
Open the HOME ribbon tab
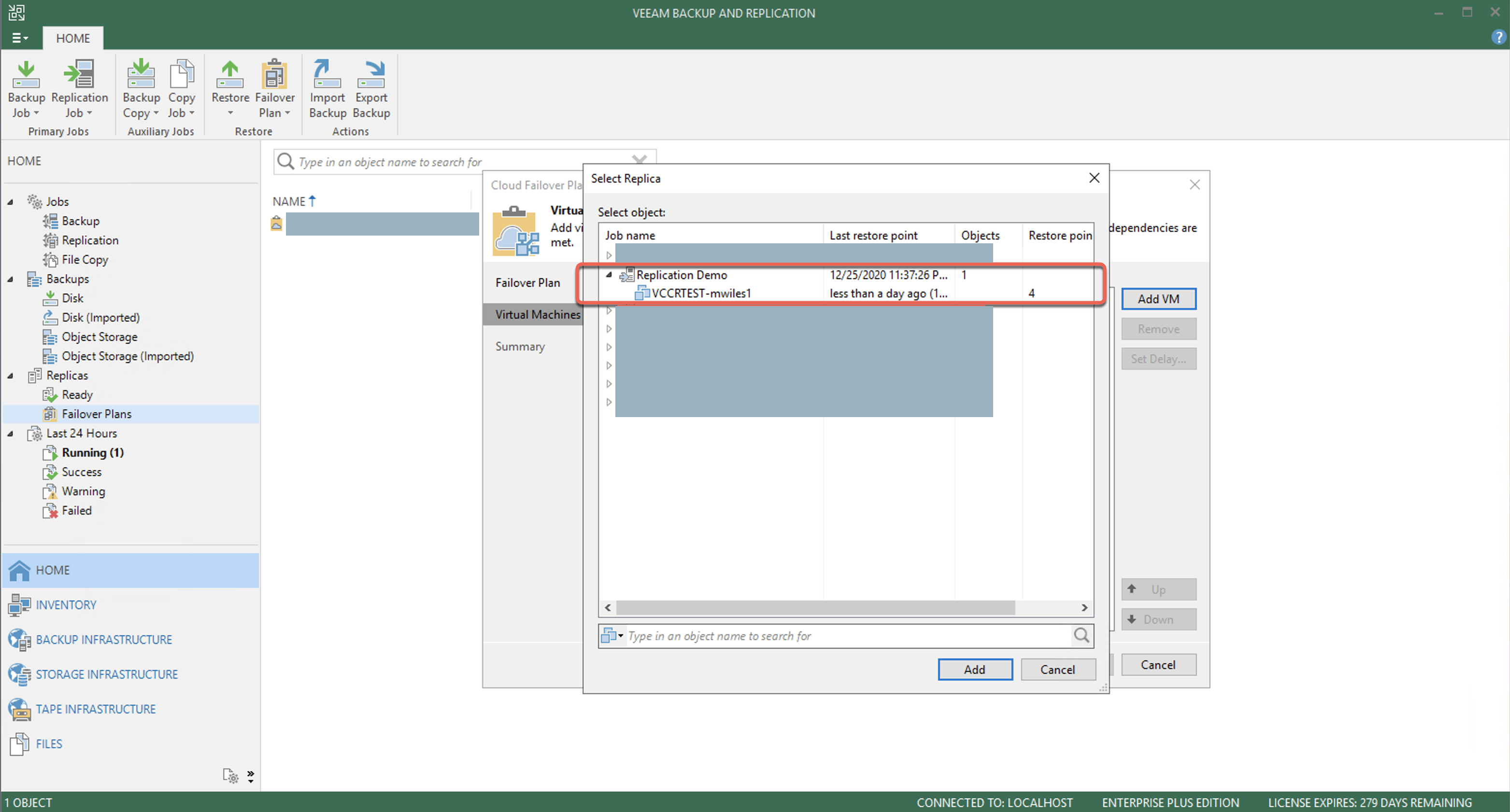tap(72, 38)
